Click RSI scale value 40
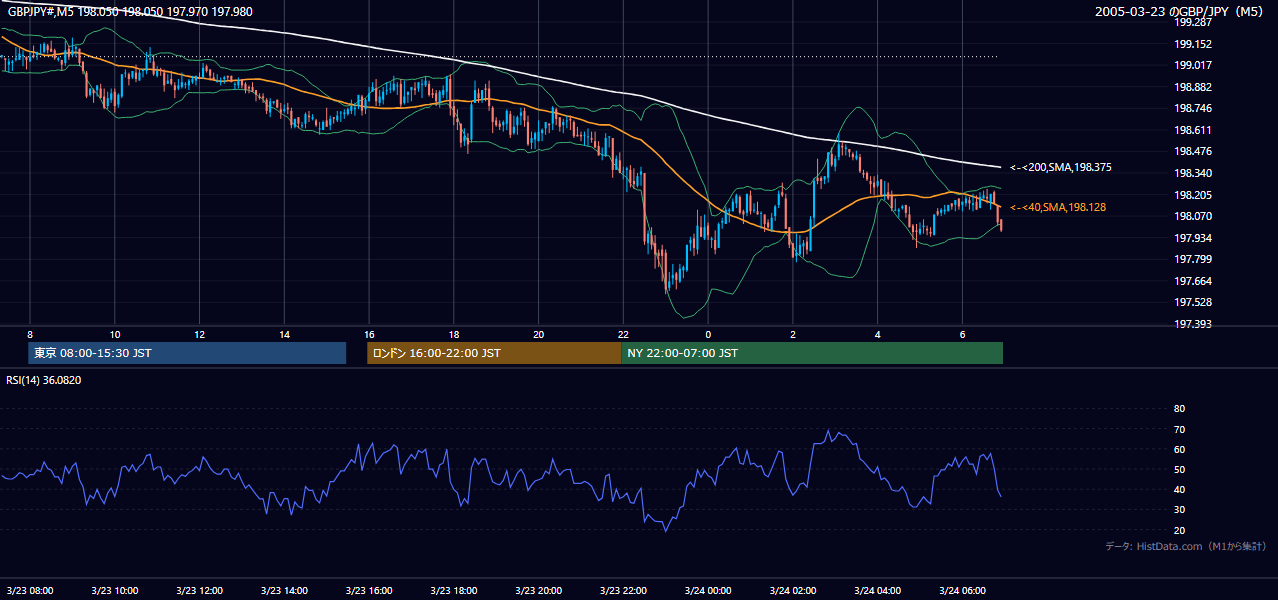Viewport: 1278px width, 600px height. point(1179,489)
